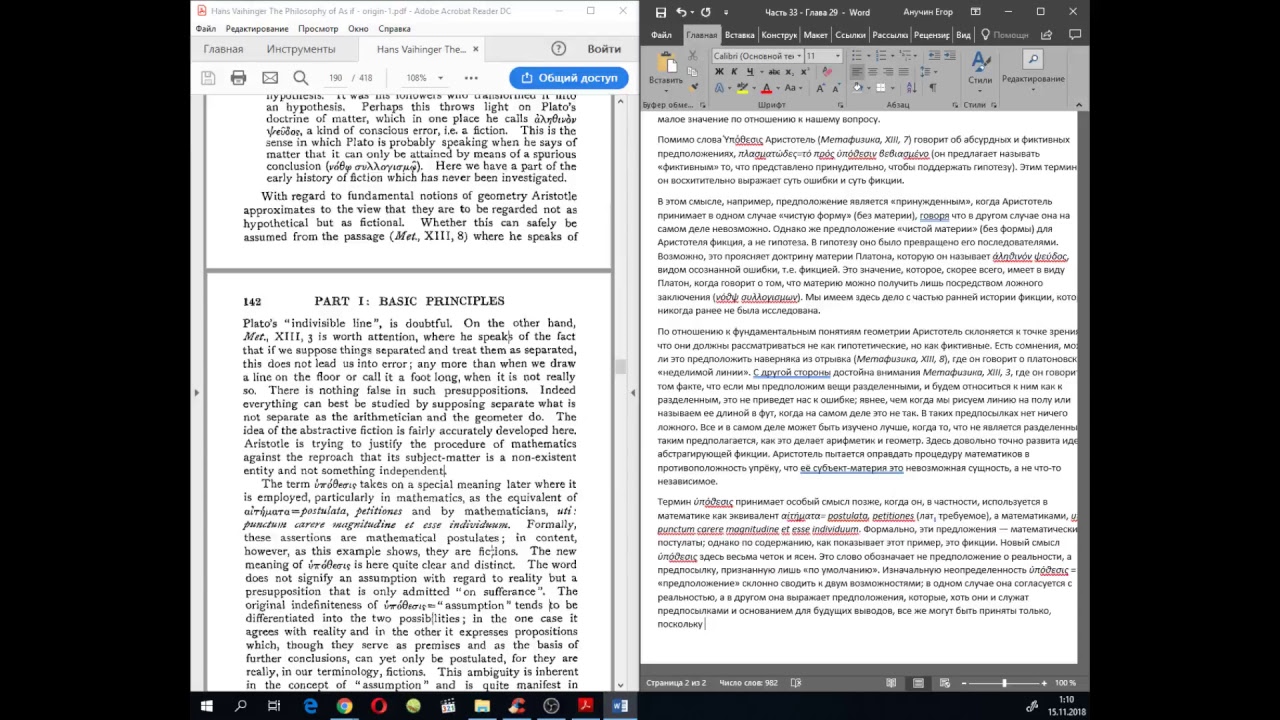
Task: Open Opera browser from taskbar
Action: click(379, 706)
